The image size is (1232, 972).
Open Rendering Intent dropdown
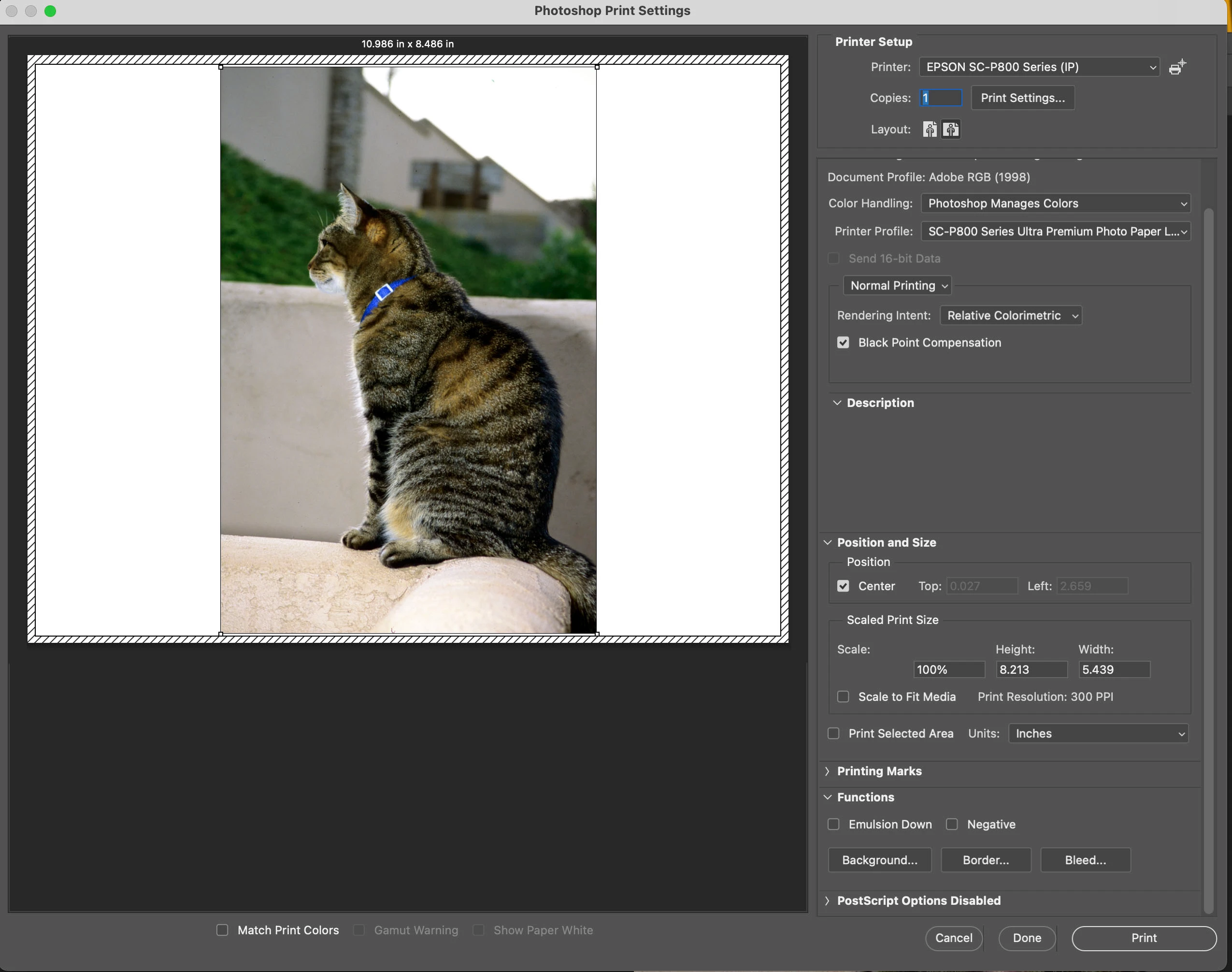coord(1010,316)
